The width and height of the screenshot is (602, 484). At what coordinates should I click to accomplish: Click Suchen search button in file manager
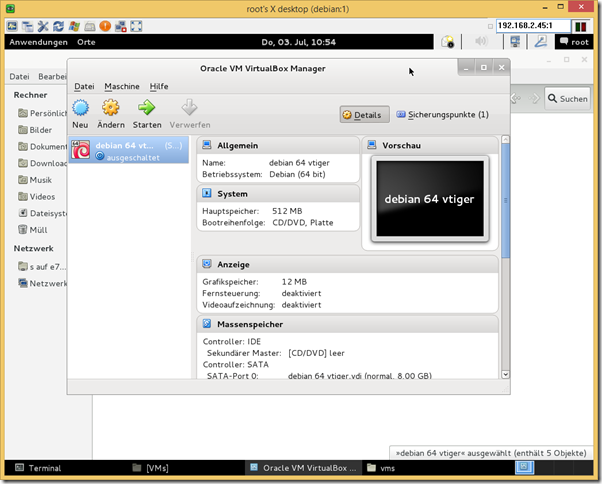coord(567,99)
